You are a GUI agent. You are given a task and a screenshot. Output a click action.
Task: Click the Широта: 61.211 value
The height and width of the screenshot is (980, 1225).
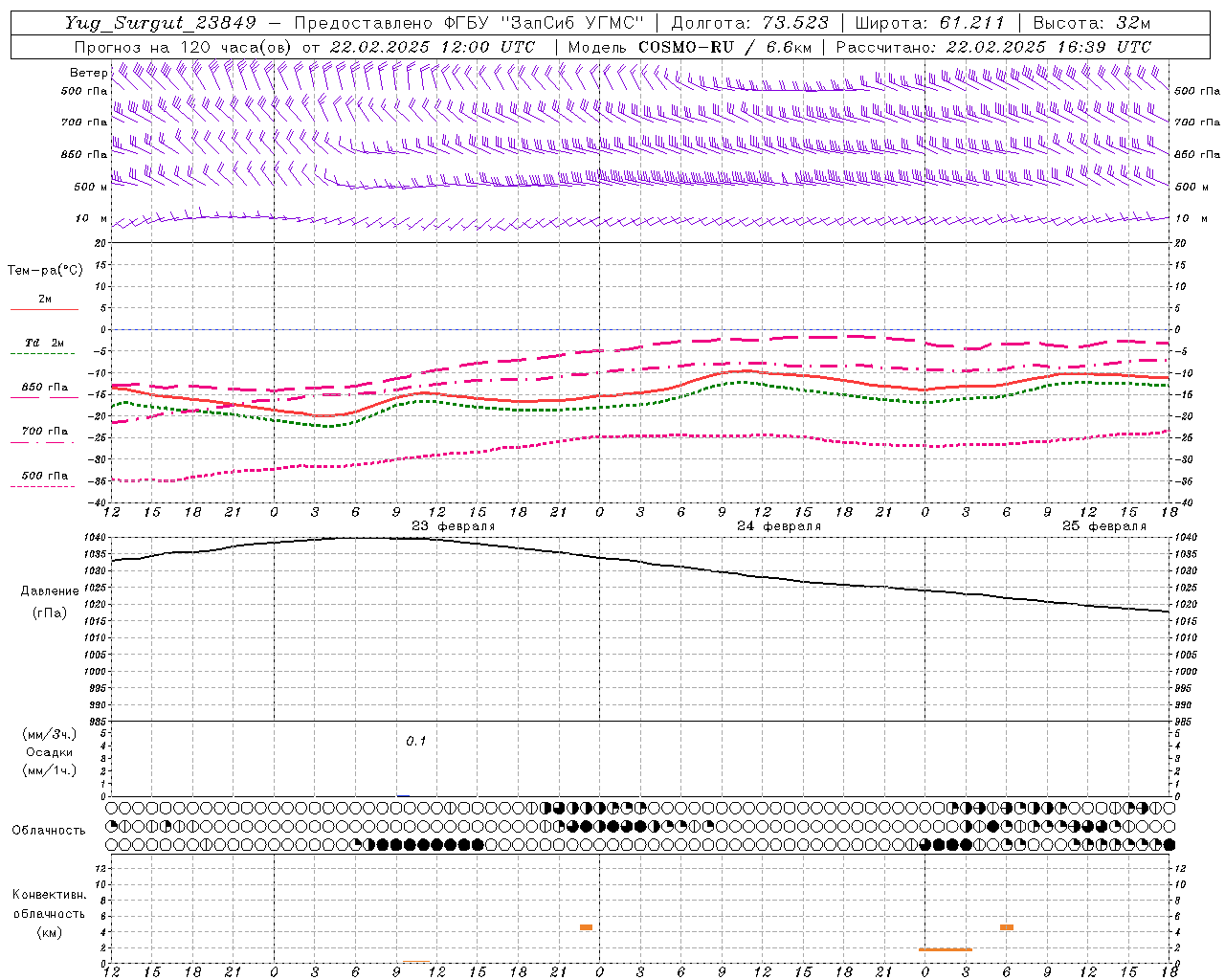pos(930,23)
